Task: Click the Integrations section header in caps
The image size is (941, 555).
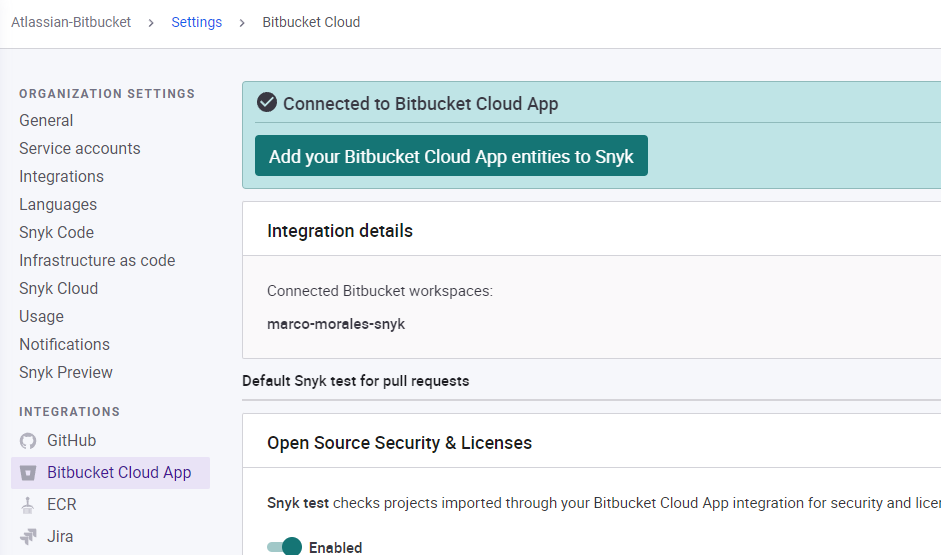Action: 70,412
